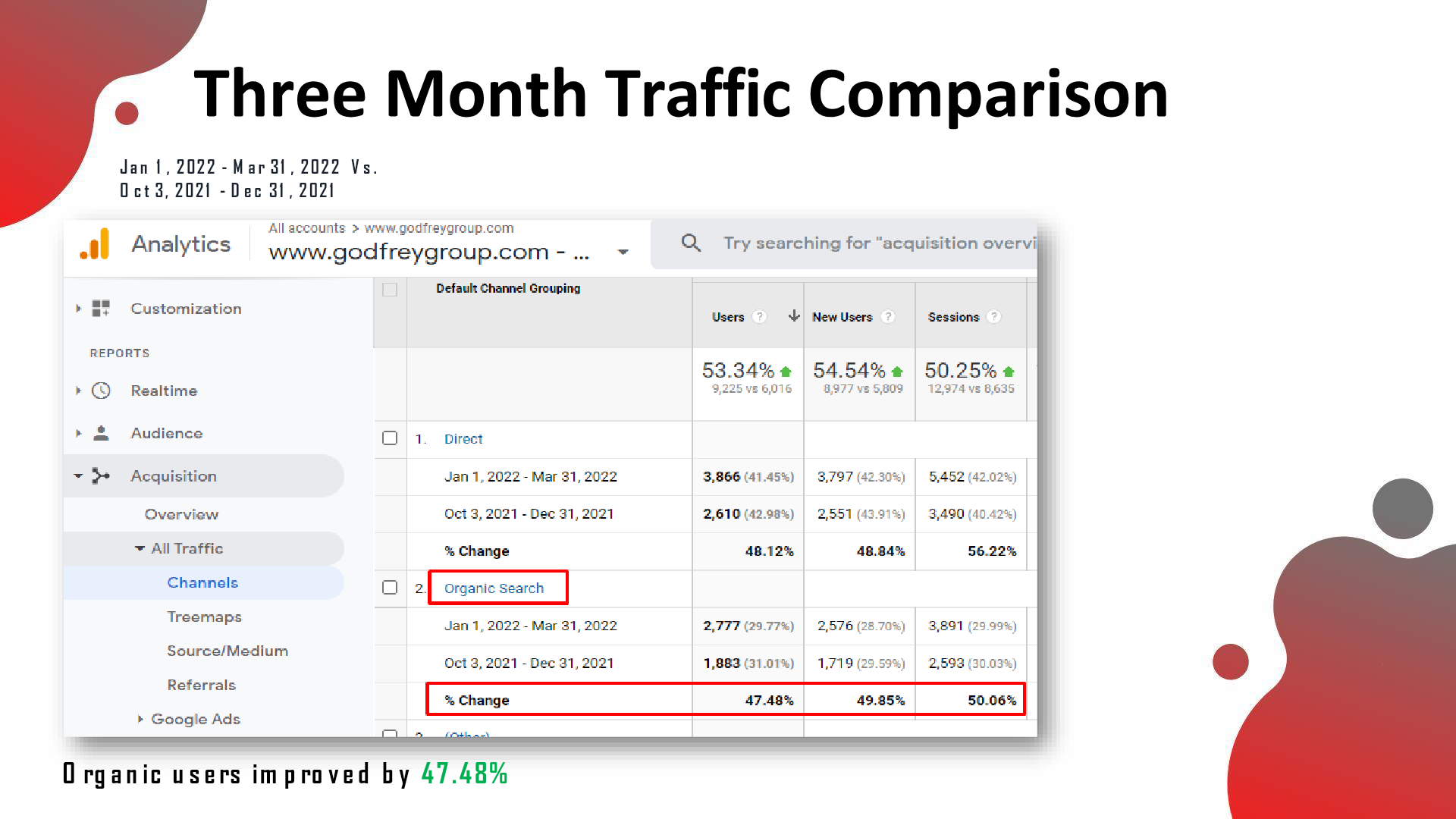This screenshot has width=1456, height=819.
Task: Click the Direct sessions 56.22% change cell
Action: tap(992, 551)
